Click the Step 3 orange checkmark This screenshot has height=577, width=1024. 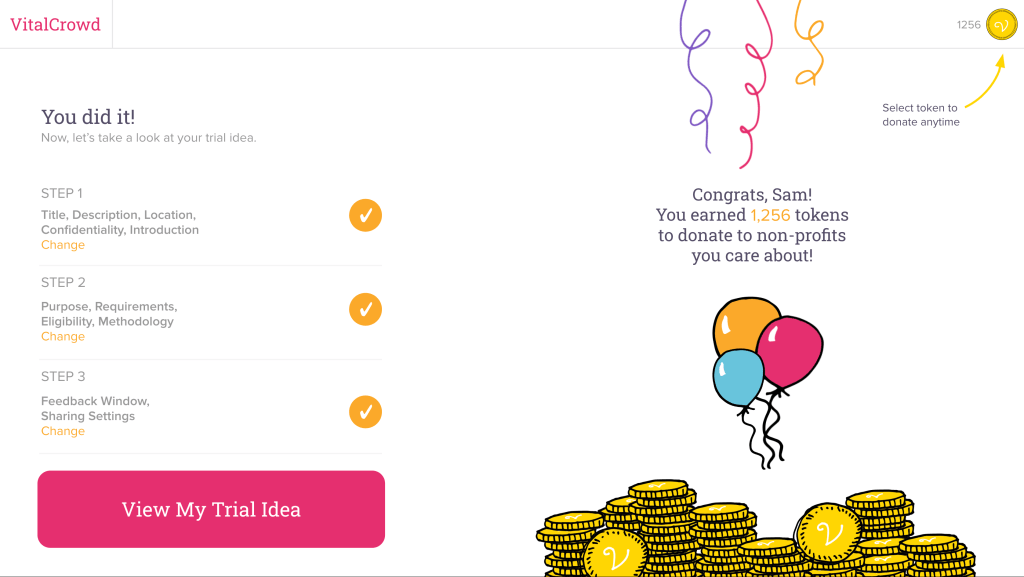(x=365, y=411)
